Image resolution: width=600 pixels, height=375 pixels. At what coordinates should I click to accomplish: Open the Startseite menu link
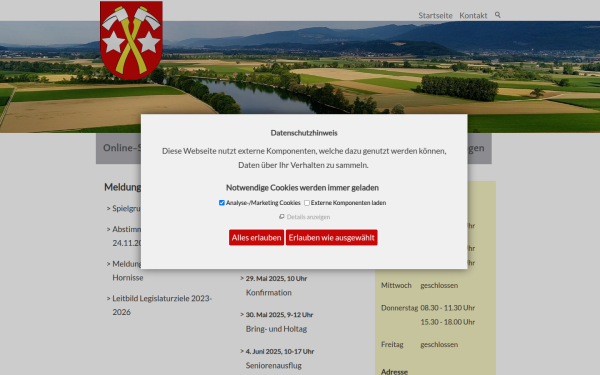[x=435, y=16]
